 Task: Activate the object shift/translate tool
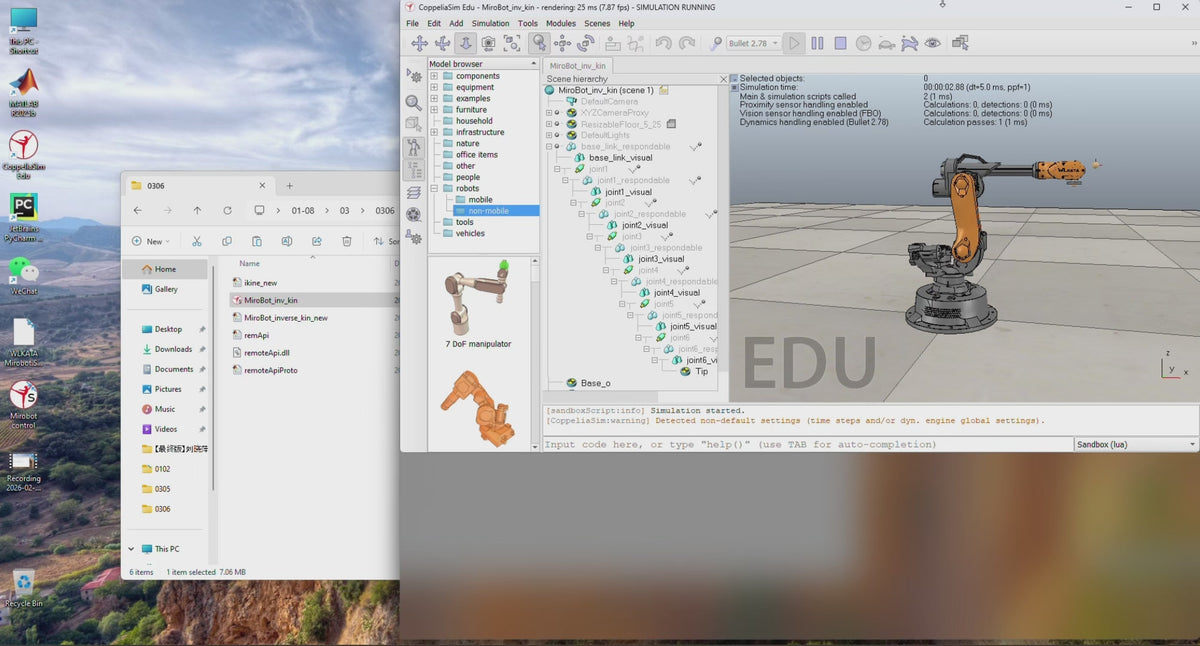tap(562, 43)
